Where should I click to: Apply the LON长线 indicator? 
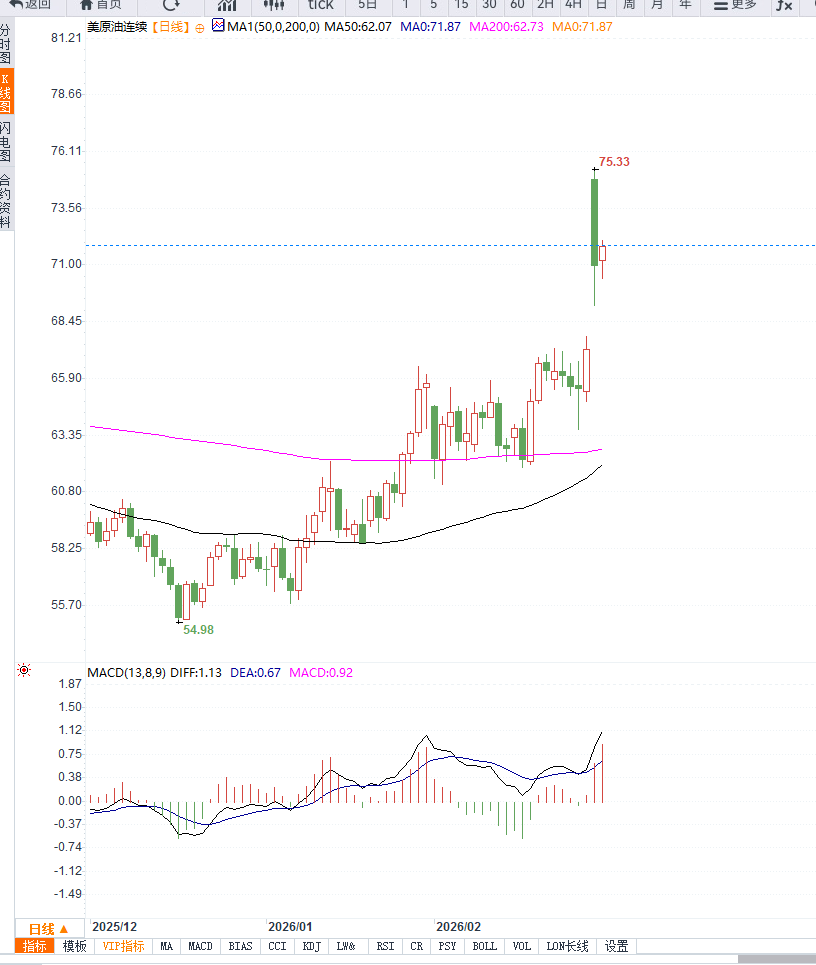567,946
